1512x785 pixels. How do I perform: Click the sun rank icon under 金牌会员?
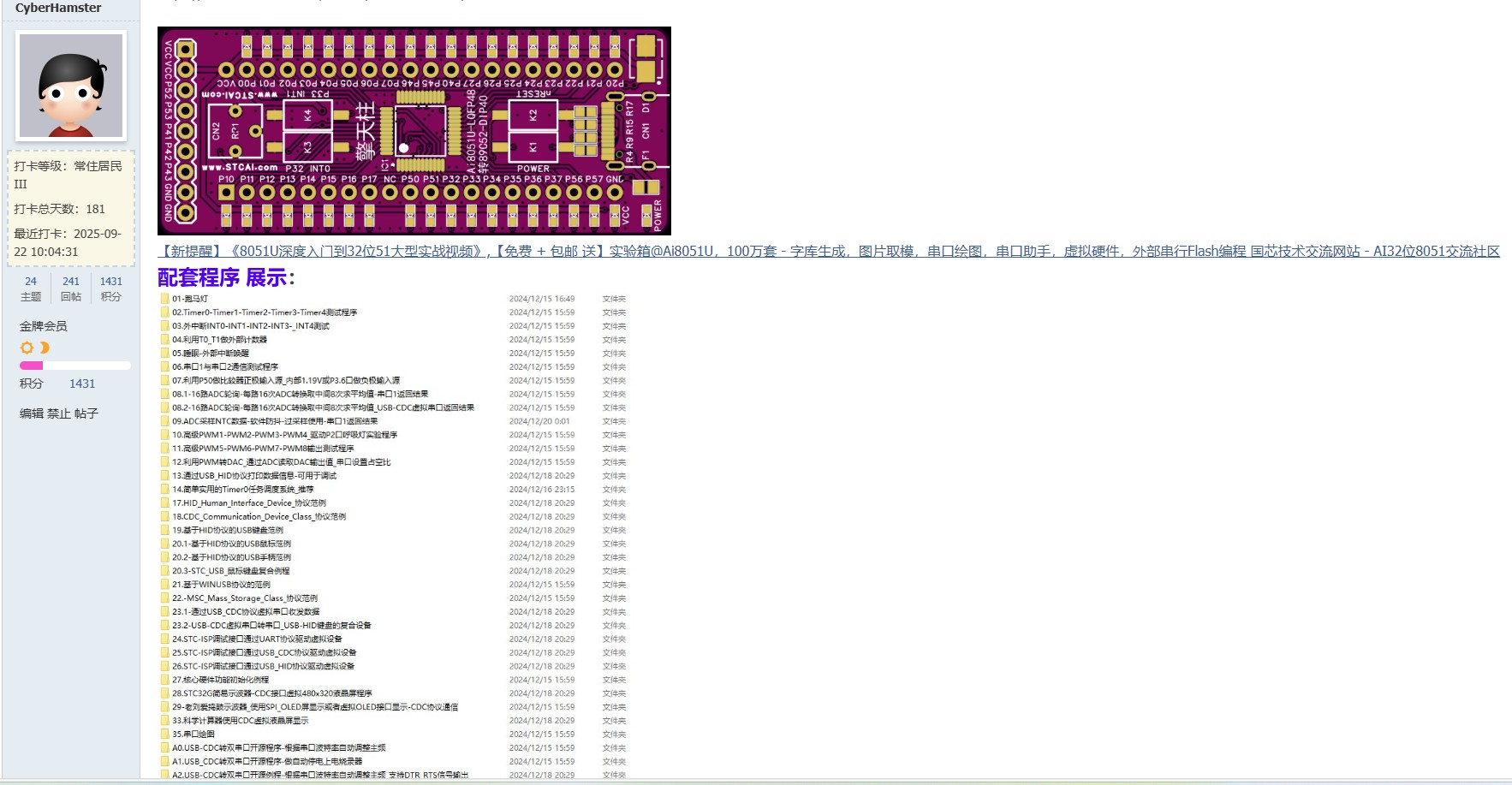(27, 348)
